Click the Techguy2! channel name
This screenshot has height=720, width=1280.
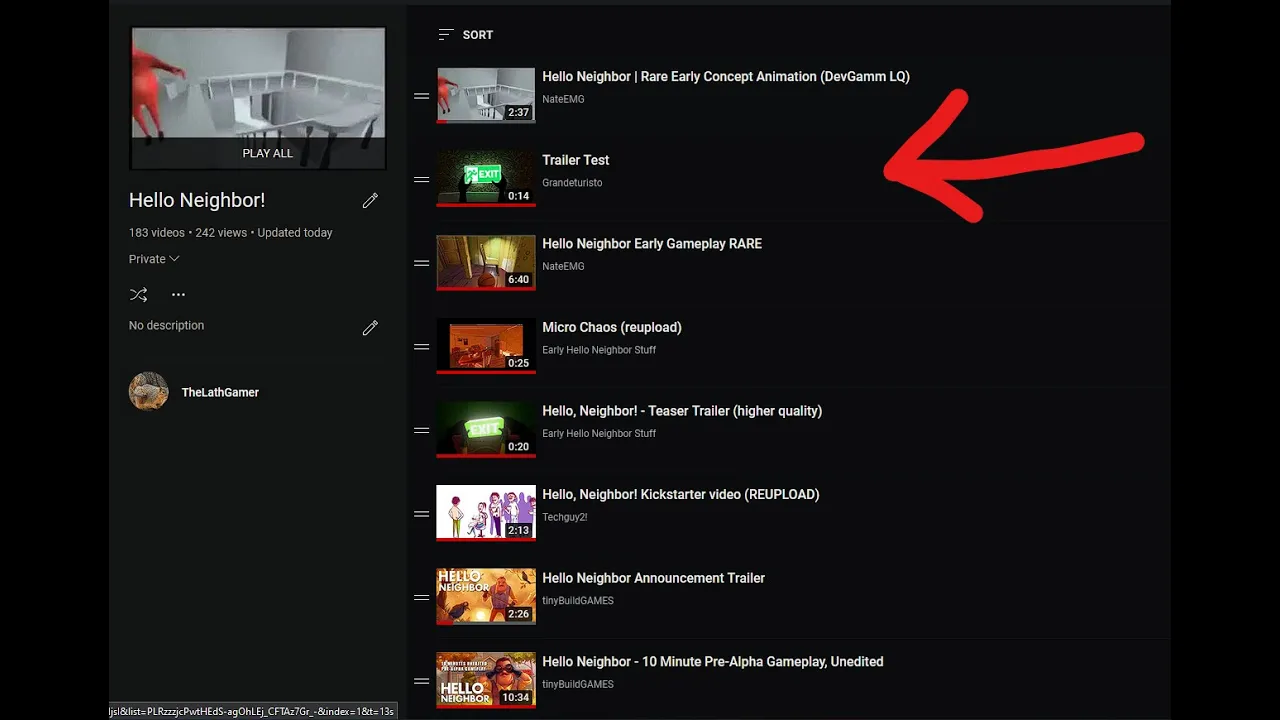[x=565, y=517]
